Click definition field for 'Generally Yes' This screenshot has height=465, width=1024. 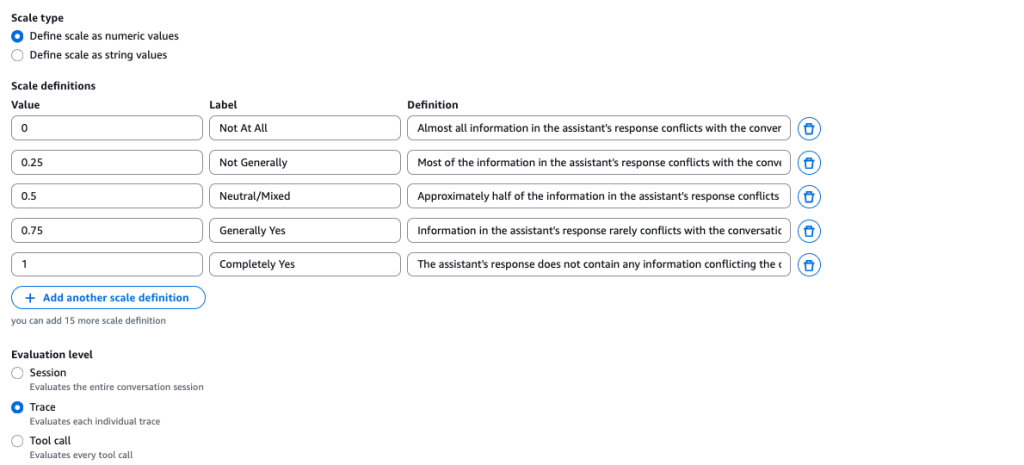point(598,231)
